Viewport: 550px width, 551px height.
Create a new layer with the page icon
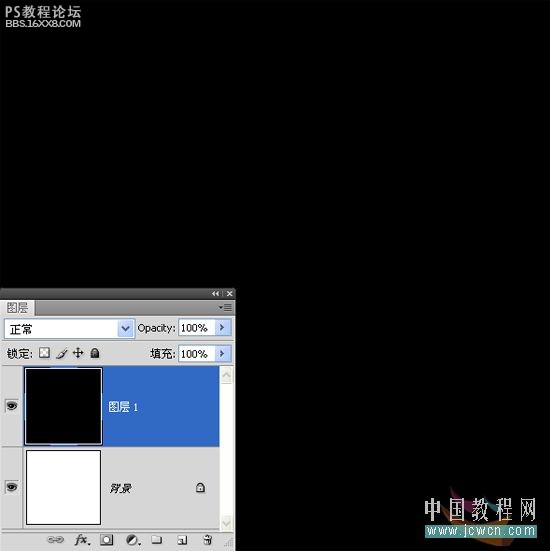coord(182,540)
